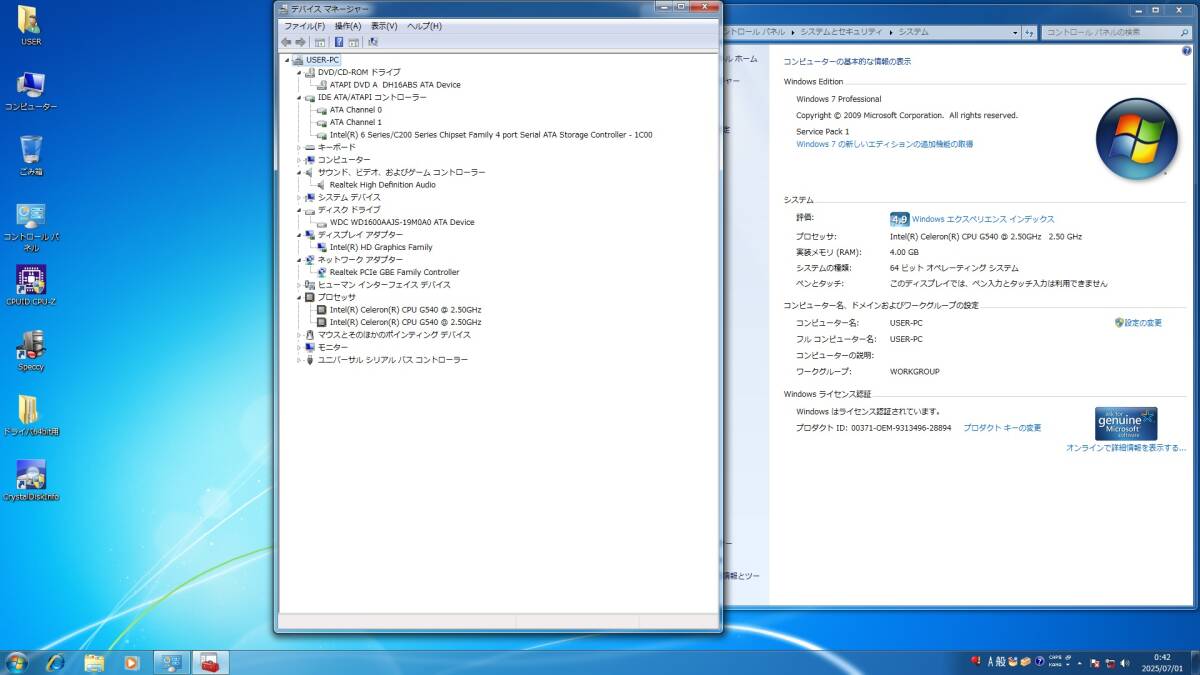Open the Windows エクスペリエンス インデックス link
The height and width of the screenshot is (675, 1200).
click(983, 219)
